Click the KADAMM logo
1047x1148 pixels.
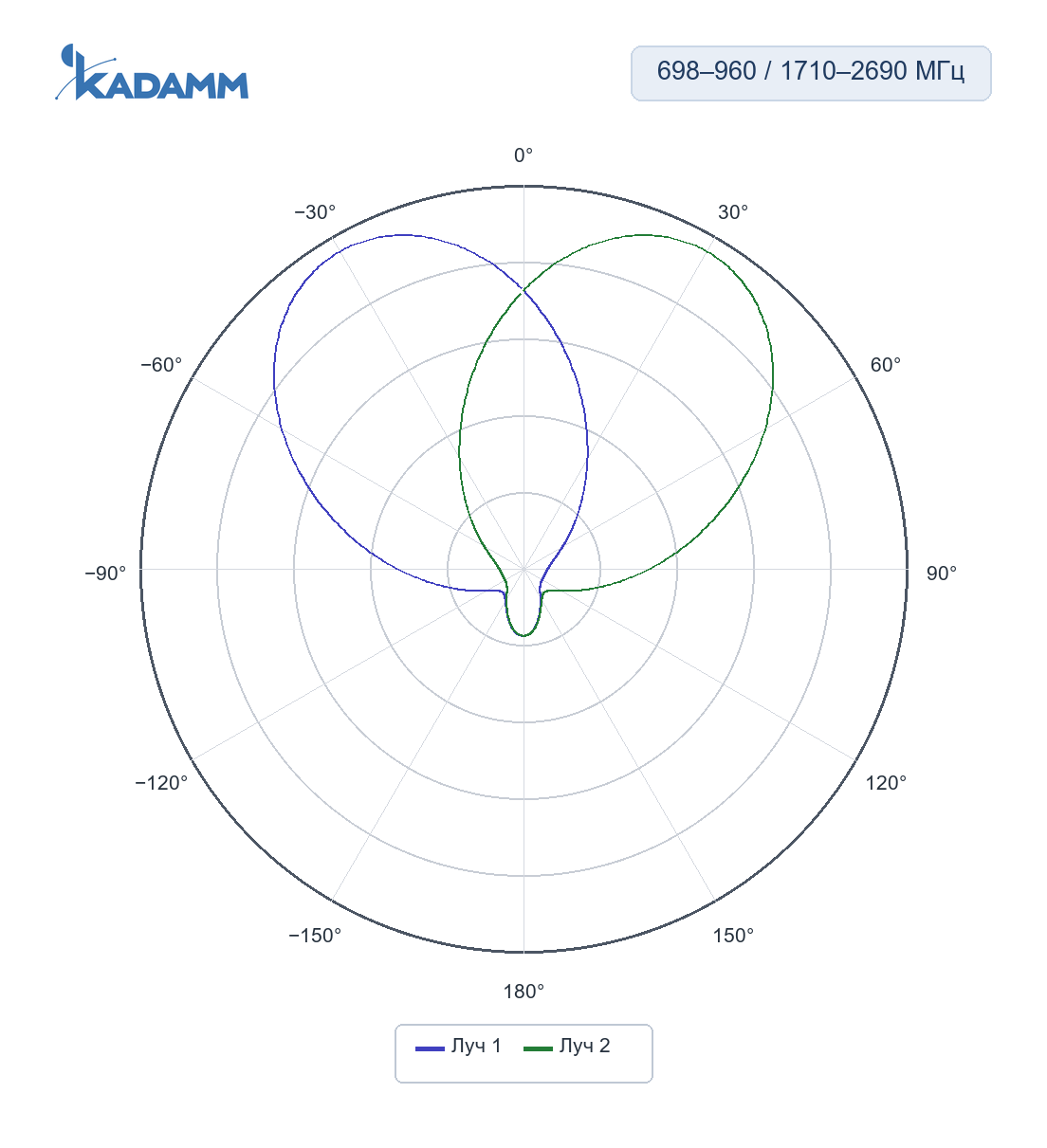pyautogui.click(x=152, y=72)
